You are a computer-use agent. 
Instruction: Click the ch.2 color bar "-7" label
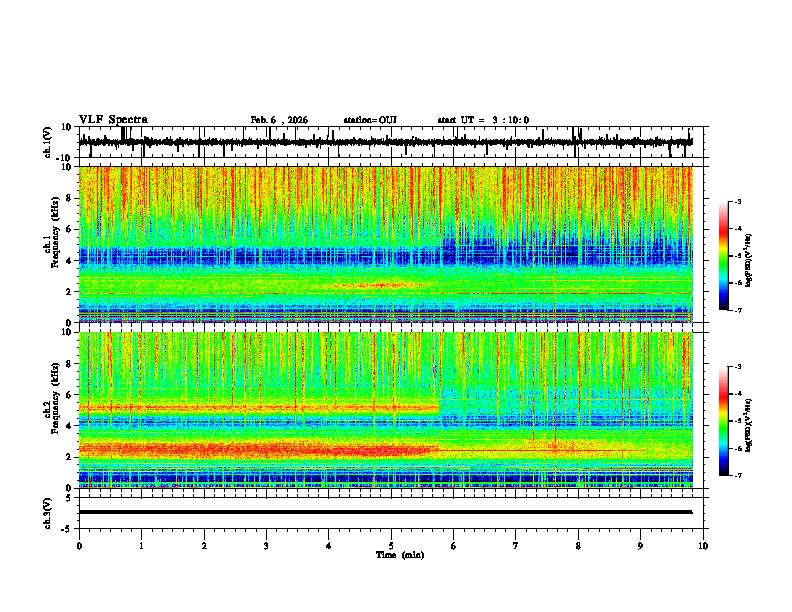point(738,476)
